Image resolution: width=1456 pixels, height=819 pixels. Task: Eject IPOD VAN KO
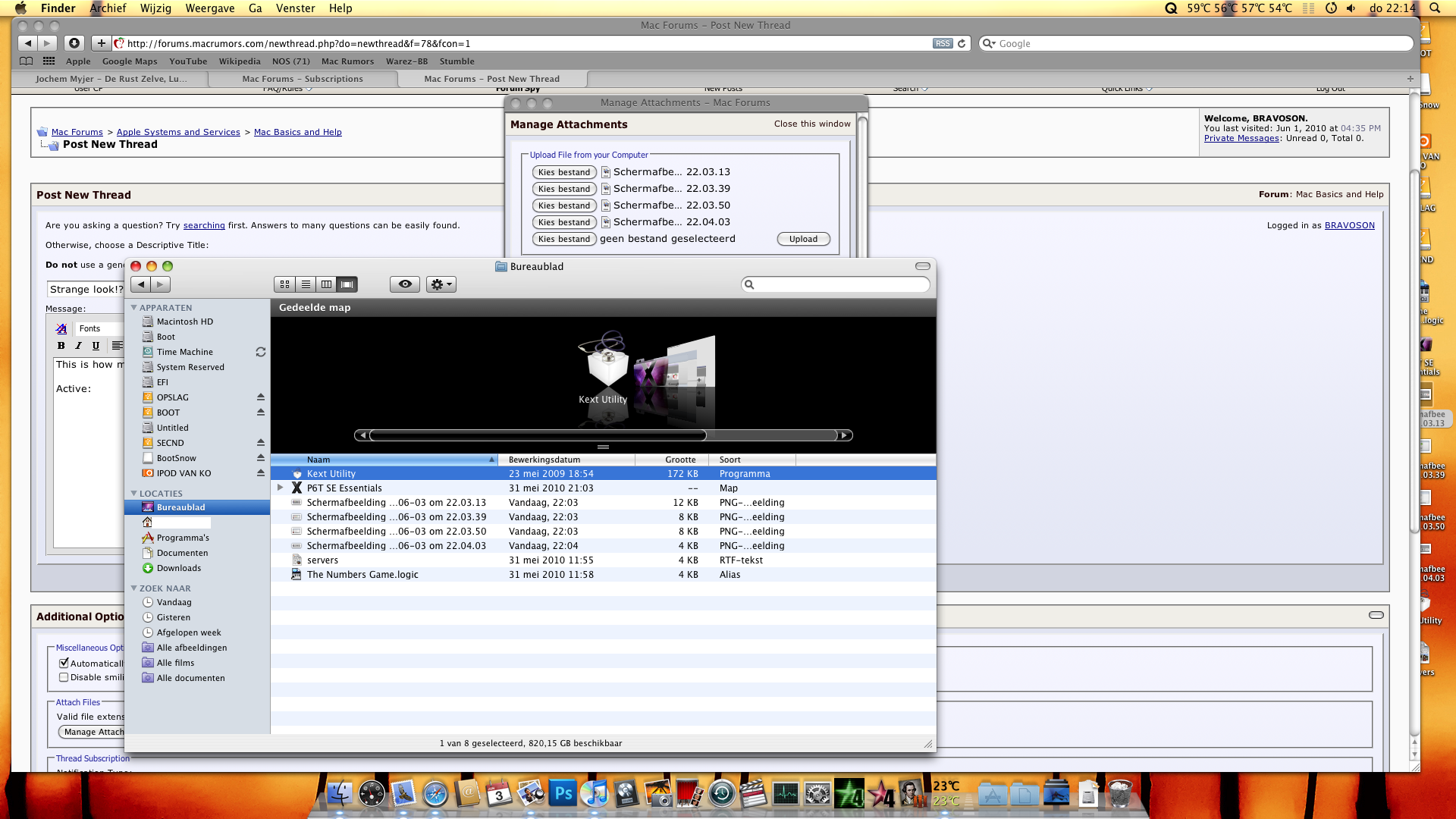pos(261,473)
